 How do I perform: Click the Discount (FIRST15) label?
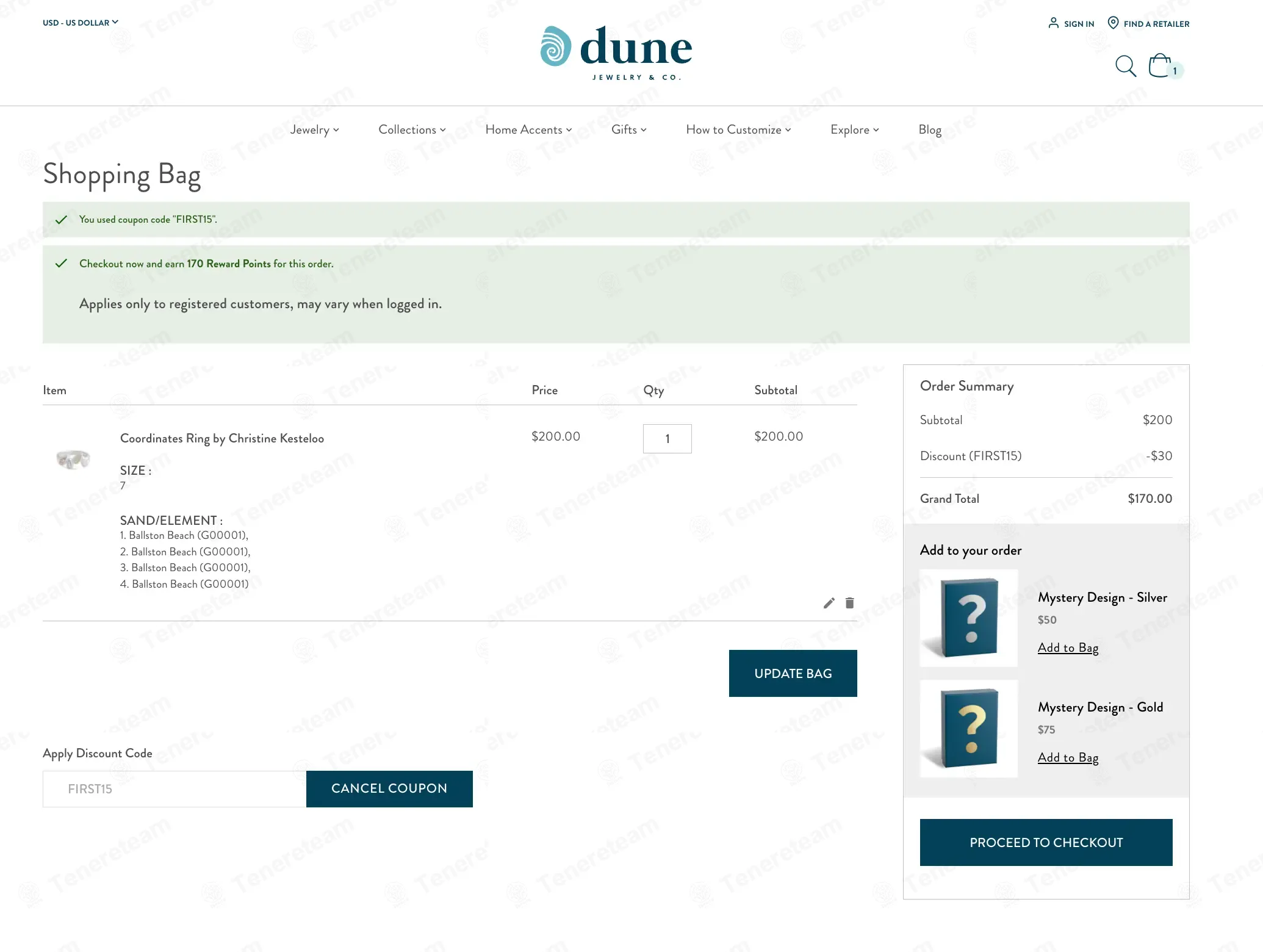coord(971,456)
